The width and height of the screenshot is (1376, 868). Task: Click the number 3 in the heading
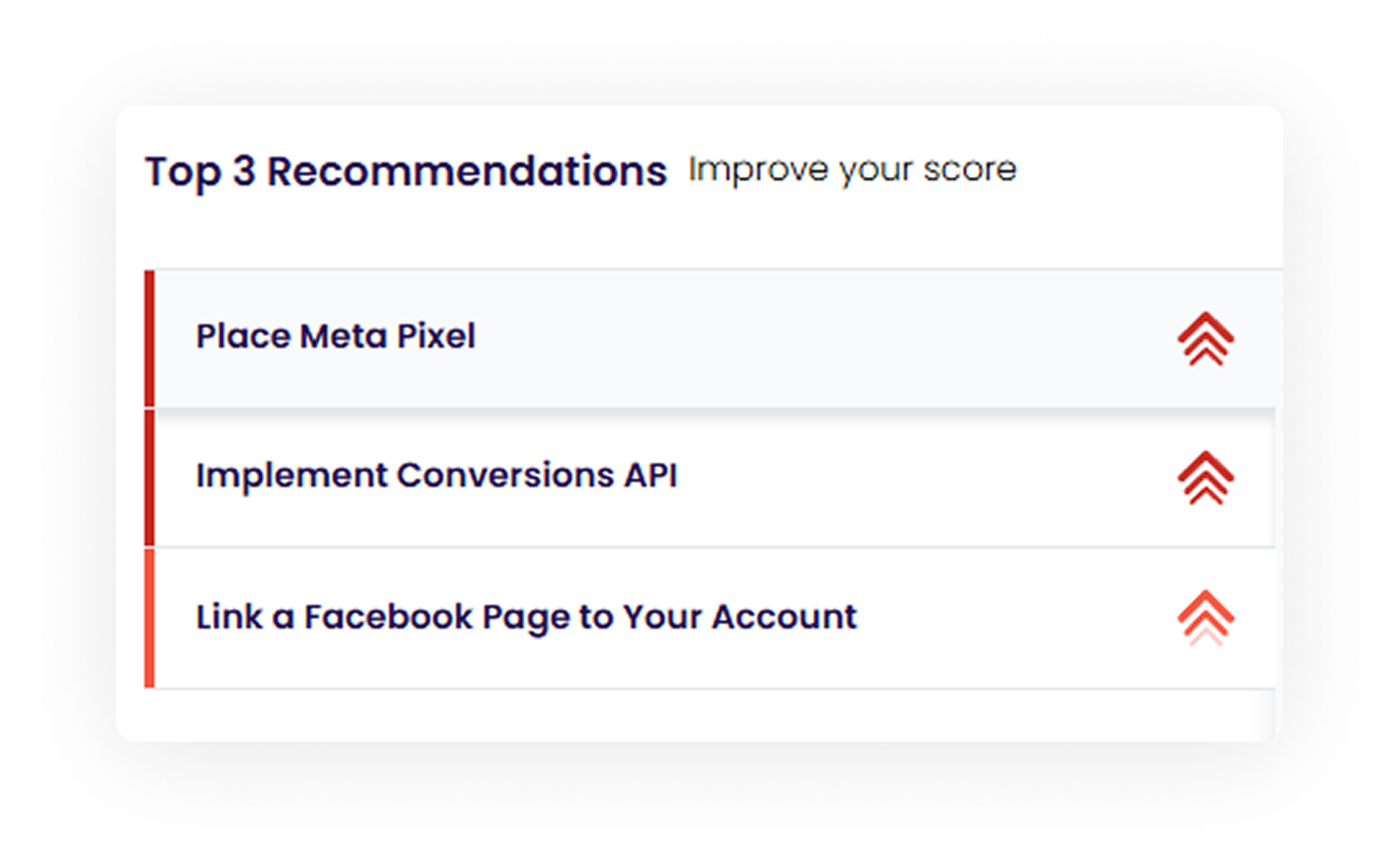pyautogui.click(x=244, y=171)
